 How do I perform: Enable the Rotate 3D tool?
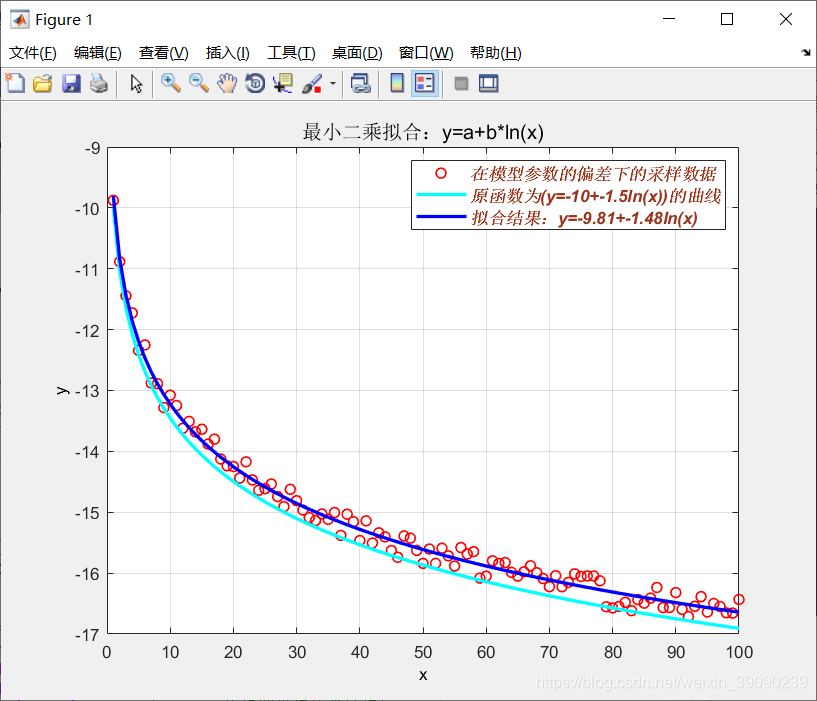pyautogui.click(x=255, y=83)
